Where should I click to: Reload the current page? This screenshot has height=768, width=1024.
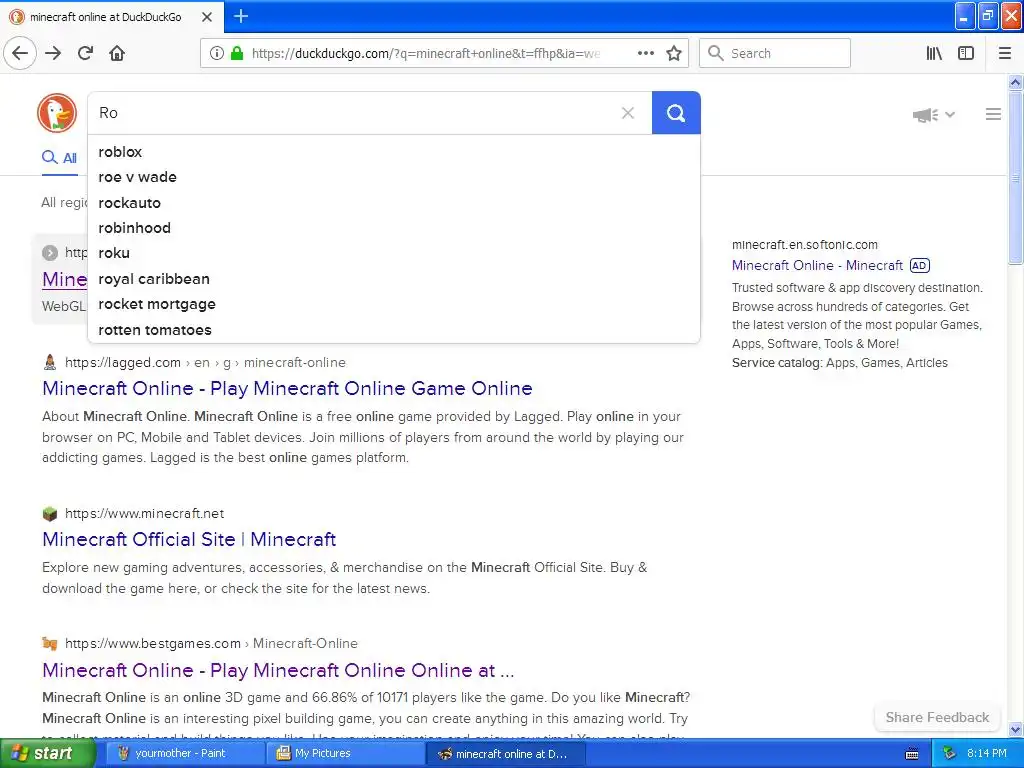coord(85,53)
